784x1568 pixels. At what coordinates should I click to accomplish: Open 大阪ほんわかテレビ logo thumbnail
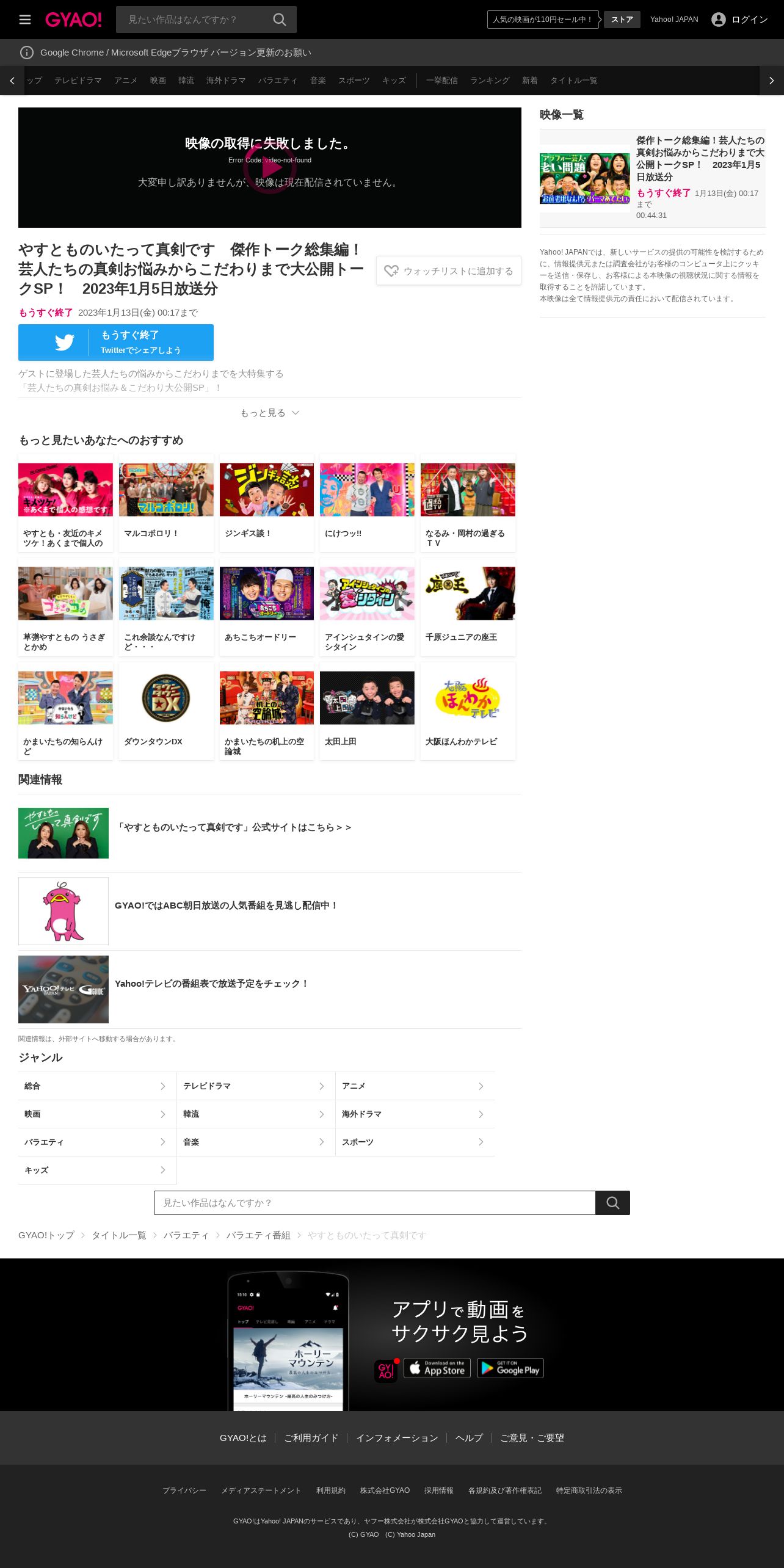[468, 698]
